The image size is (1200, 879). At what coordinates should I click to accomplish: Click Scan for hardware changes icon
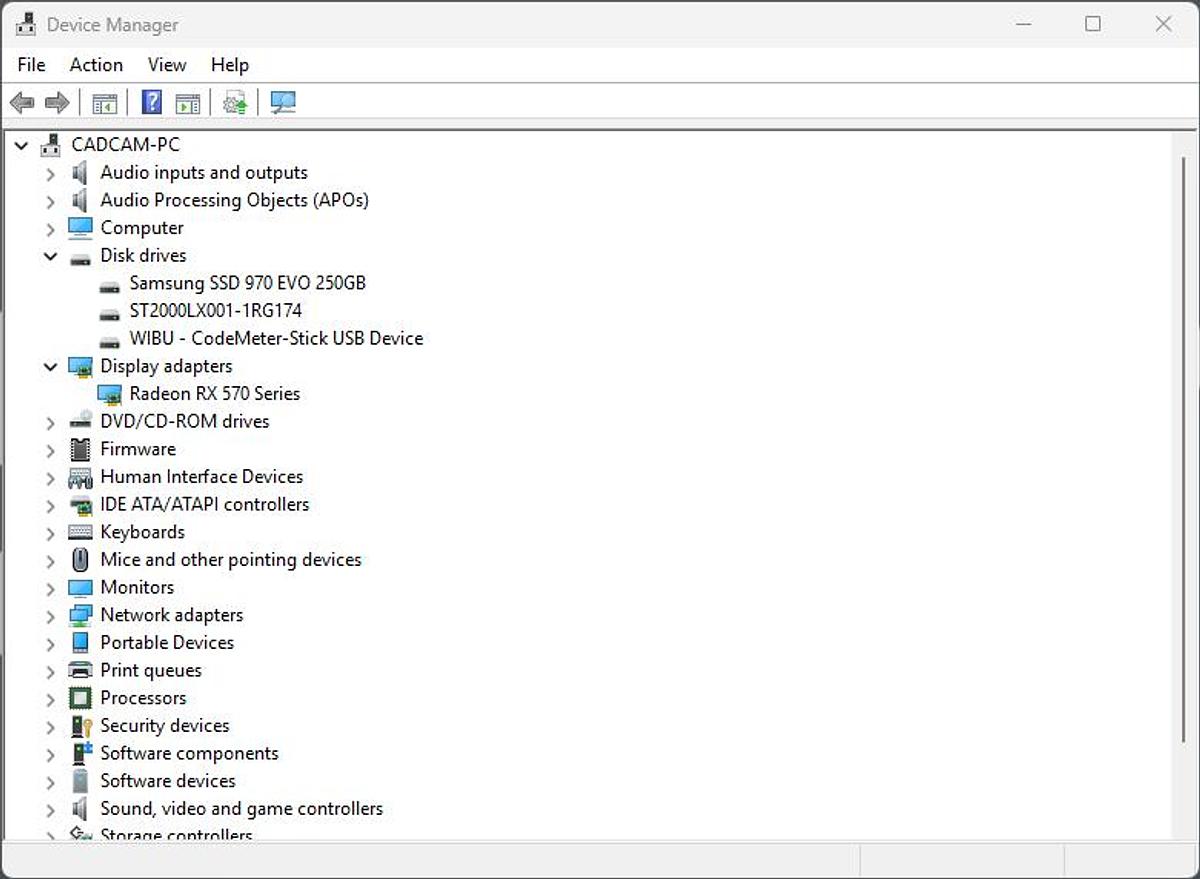point(283,103)
